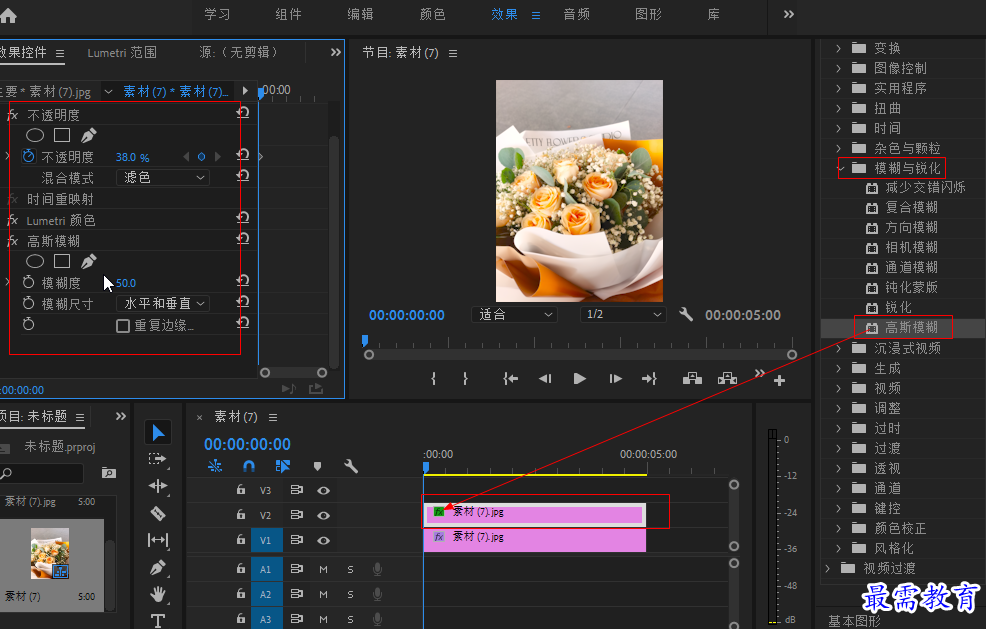The height and width of the screenshot is (629, 986).
Task: Select the Hand tool
Action: click(158, 594)
